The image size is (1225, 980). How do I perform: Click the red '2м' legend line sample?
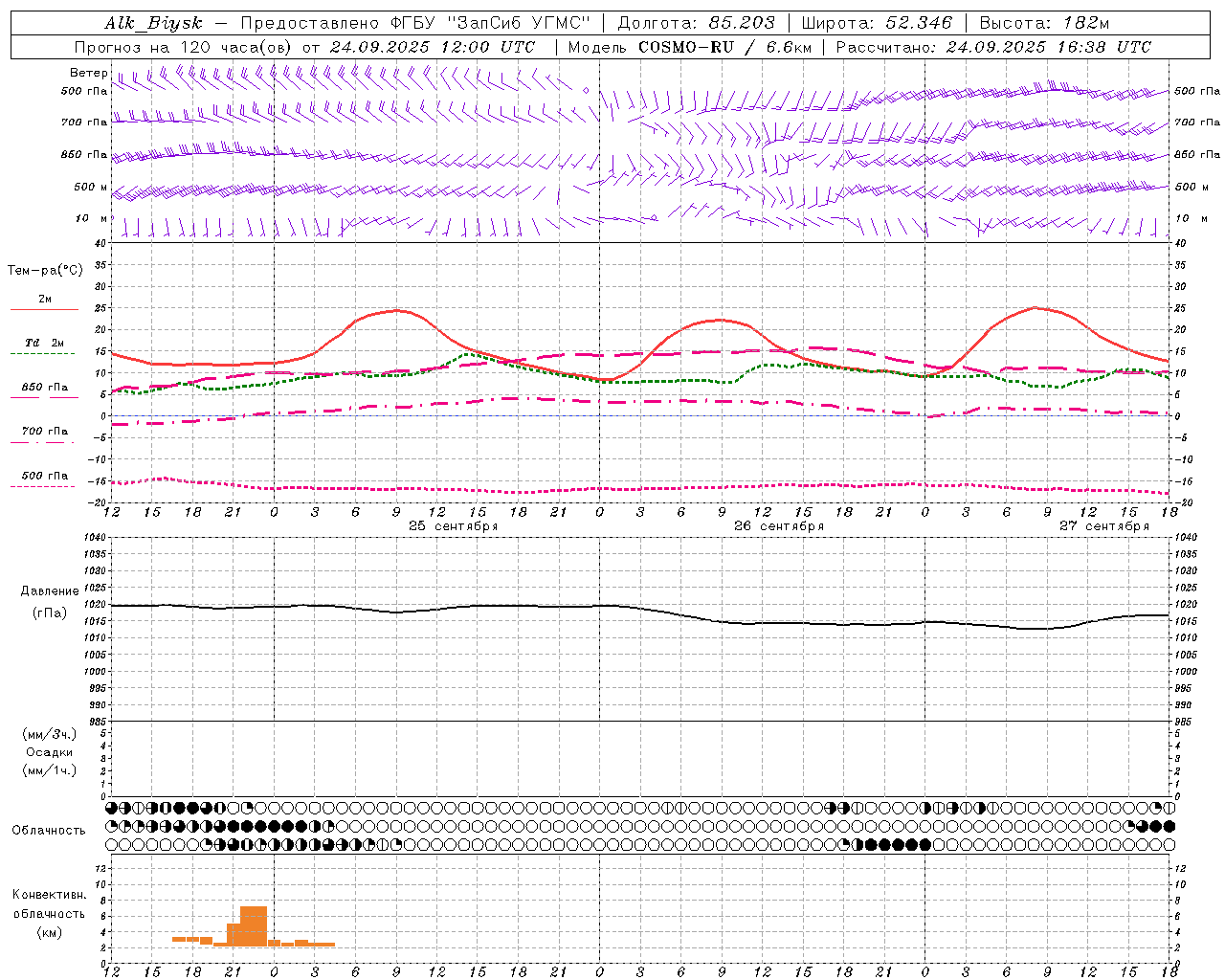pos(44,309)
